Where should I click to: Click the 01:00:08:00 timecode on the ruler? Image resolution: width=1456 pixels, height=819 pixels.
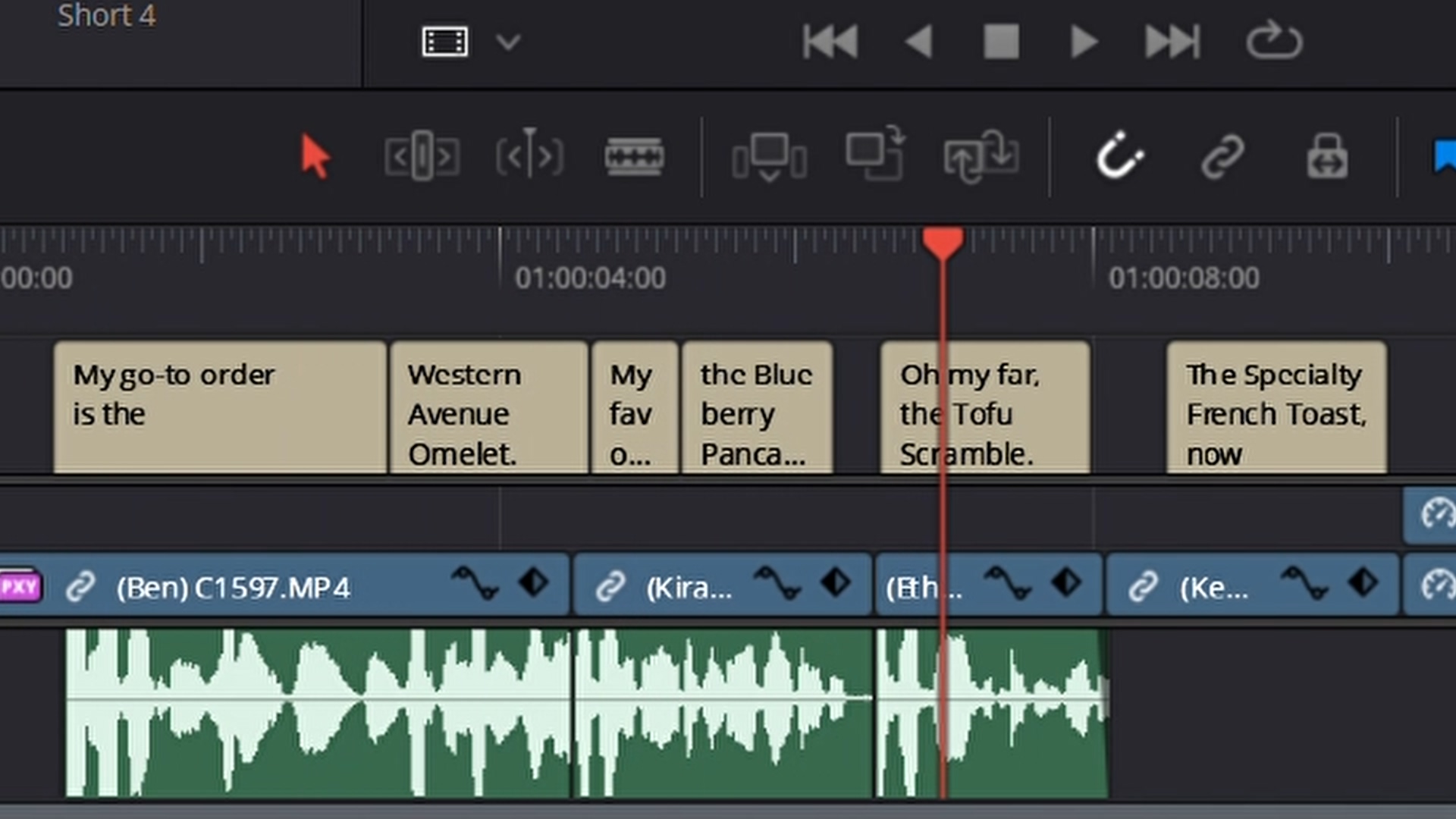pos(1184,278)
